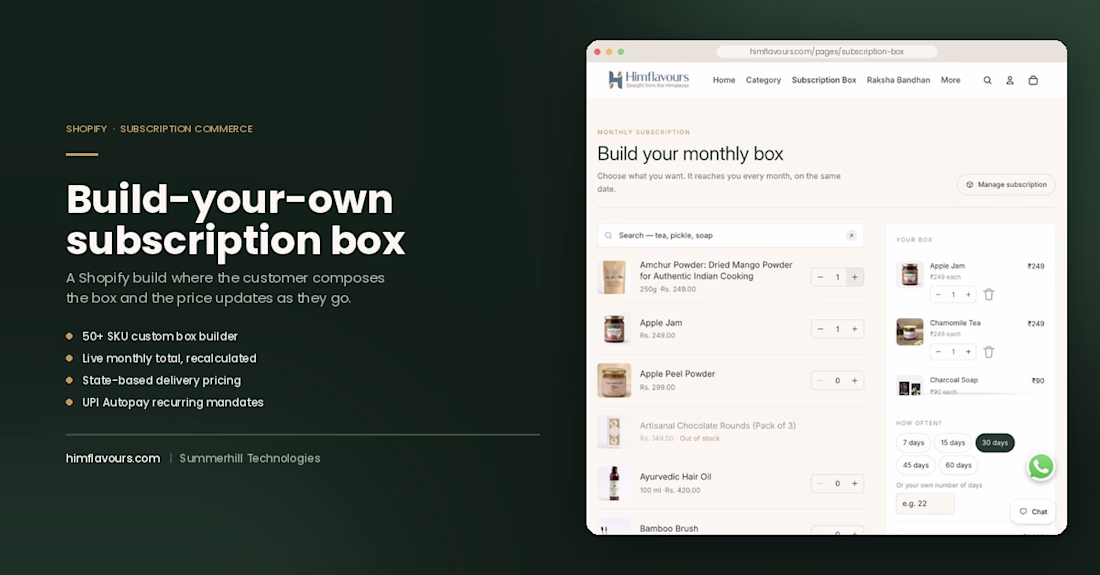This screenshot has width=1100, height=575.
Task: Open the Chat button
Action: coord(1033,511)
